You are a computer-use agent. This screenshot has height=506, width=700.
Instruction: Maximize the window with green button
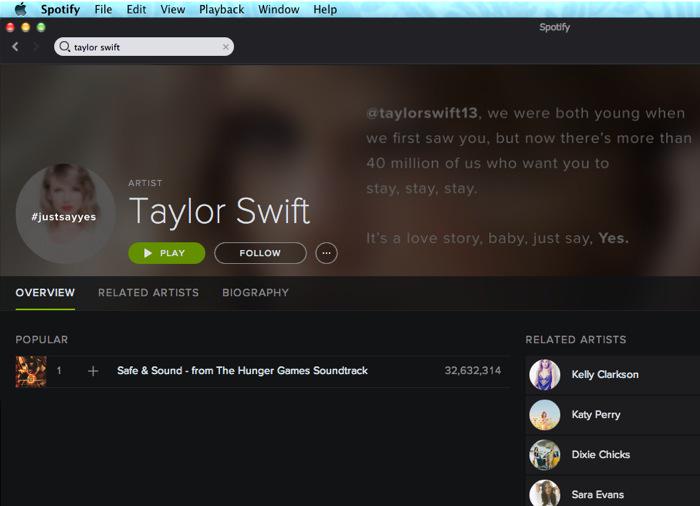[x=41, y=27]
